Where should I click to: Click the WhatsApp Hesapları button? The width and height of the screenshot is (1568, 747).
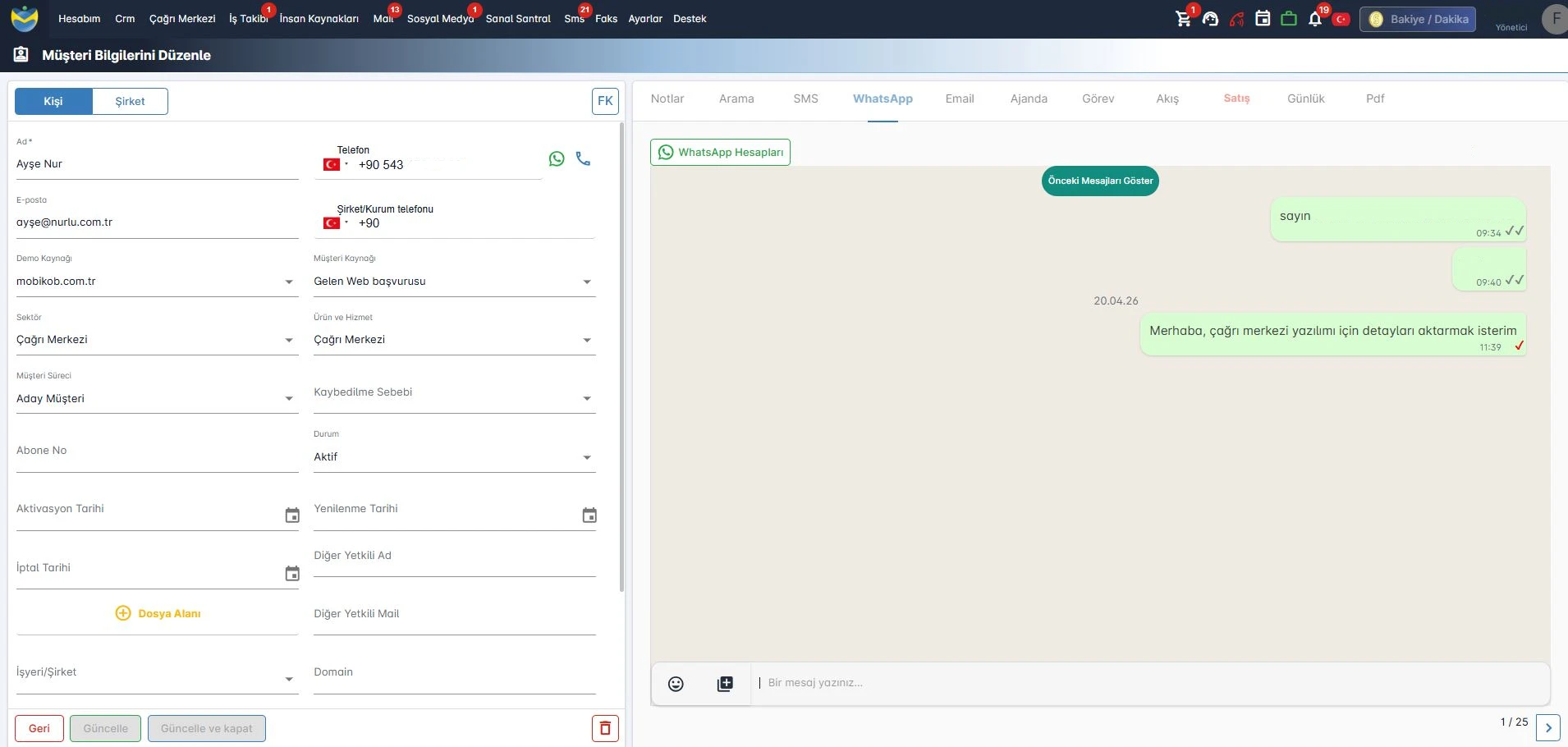(x=720, y=152)
